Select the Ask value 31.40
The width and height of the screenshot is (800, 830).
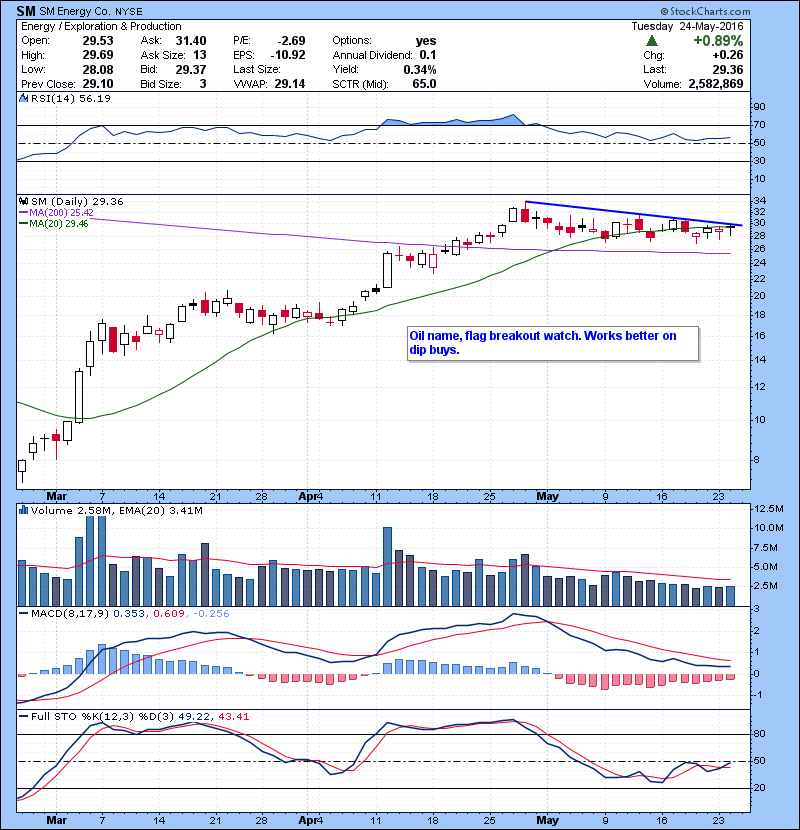point(191,41)
